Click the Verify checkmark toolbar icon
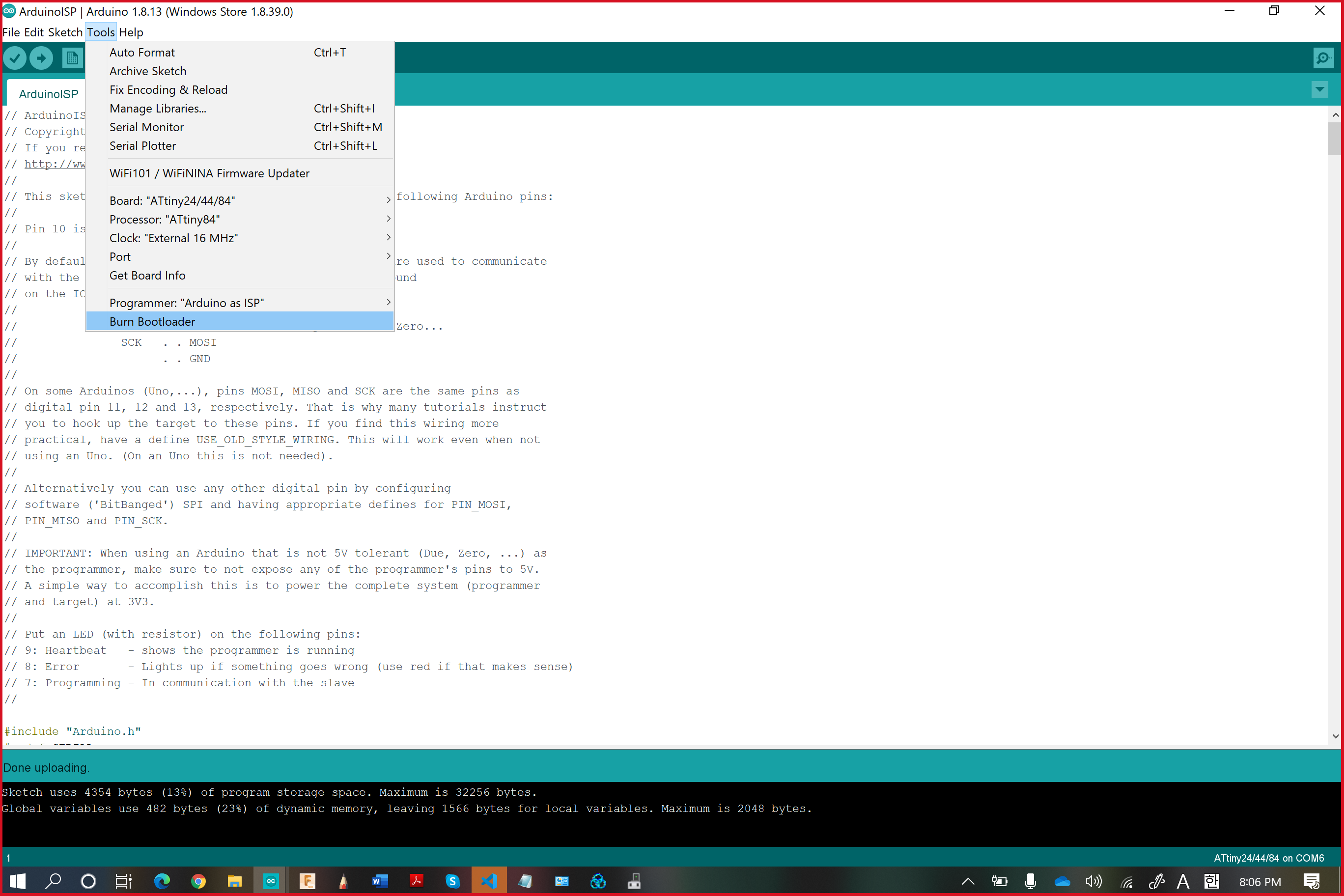Image resolution: width=1344 pixels, height=896 pixels. coord(15,57)
